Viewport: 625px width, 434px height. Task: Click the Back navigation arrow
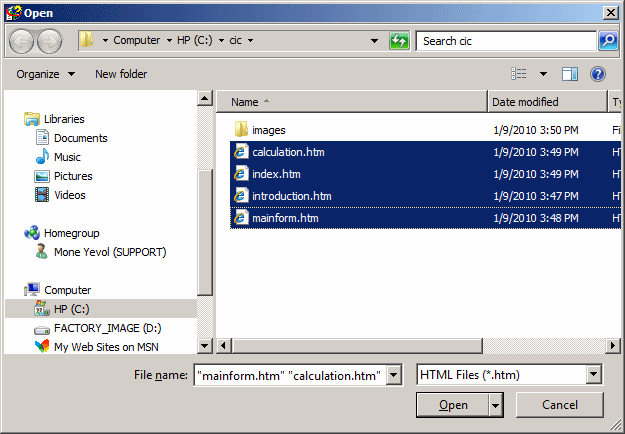point(21,41)
